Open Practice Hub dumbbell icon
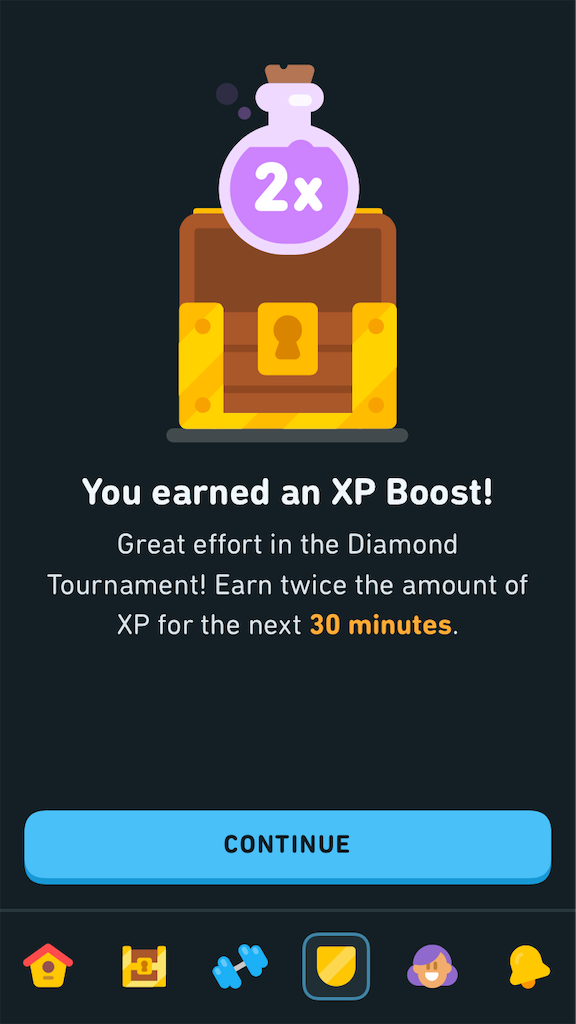 point(240,966)
